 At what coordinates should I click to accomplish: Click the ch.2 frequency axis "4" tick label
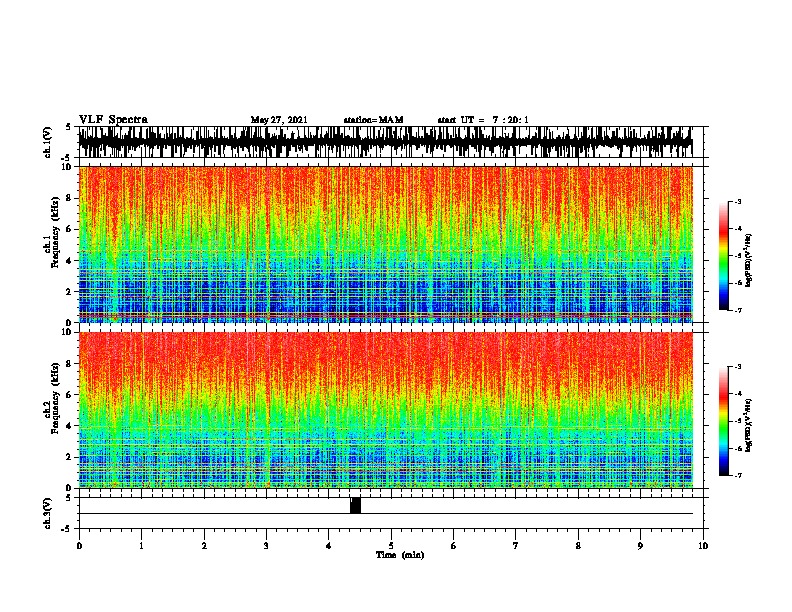click(x=69, y=426)
